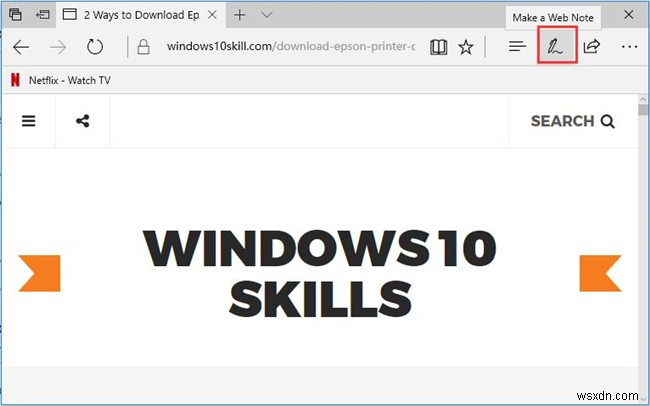This screenshot has width=650, height=406.
Task: Open Reading view book icon
Action: pyautogui.click(x=438, y=47)
